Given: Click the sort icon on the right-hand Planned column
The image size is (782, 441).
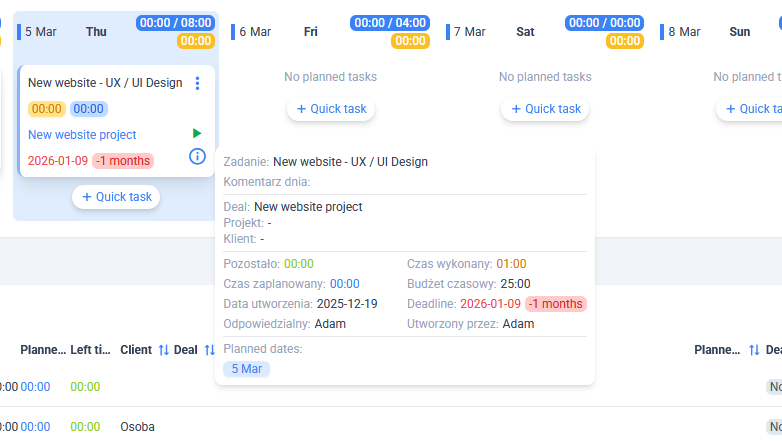Looking at the screenshot, I should (x=754, y=350).
